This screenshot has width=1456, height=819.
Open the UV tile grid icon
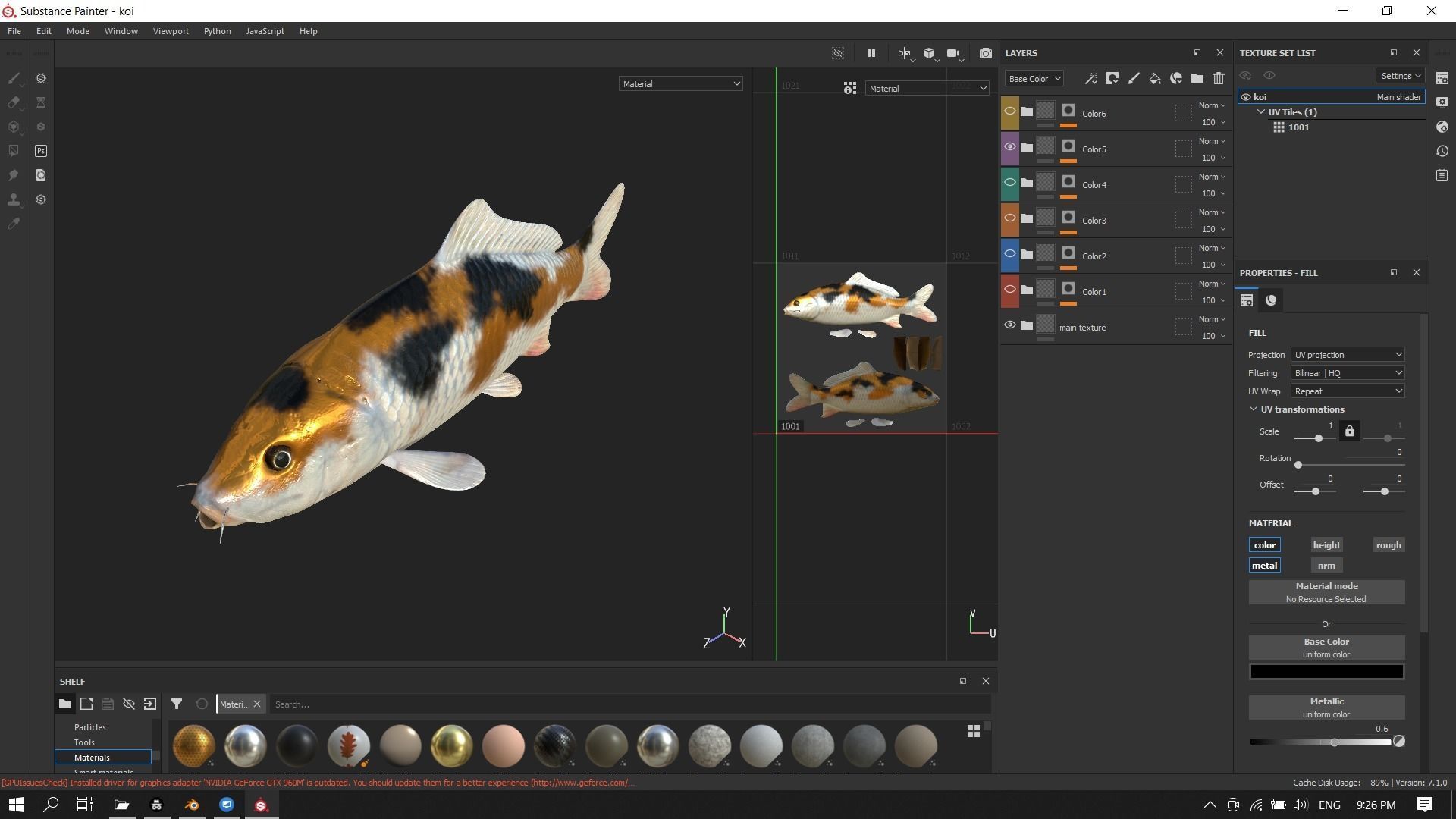pos(850,89)
